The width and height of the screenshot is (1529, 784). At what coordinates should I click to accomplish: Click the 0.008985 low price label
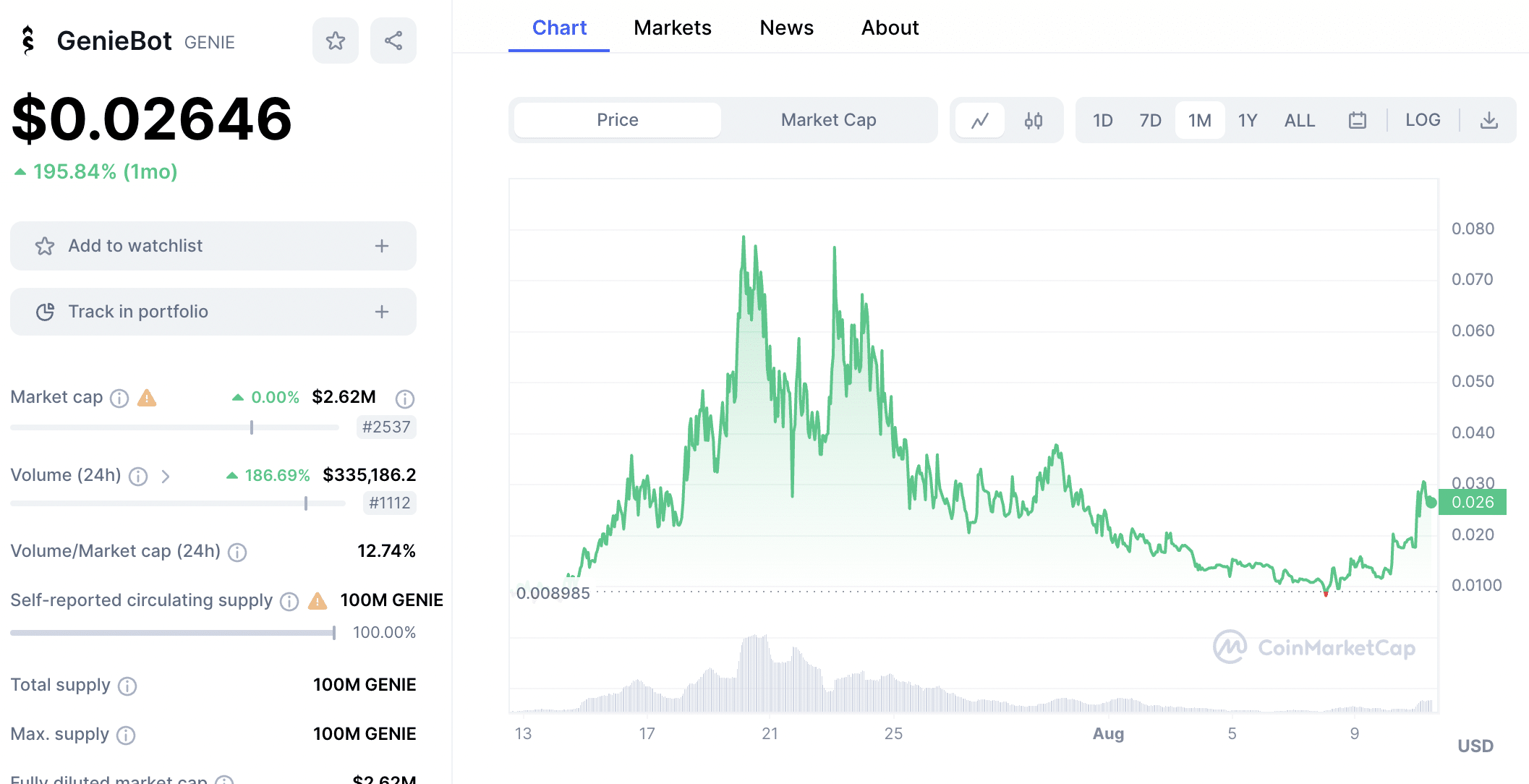(553, 593)
